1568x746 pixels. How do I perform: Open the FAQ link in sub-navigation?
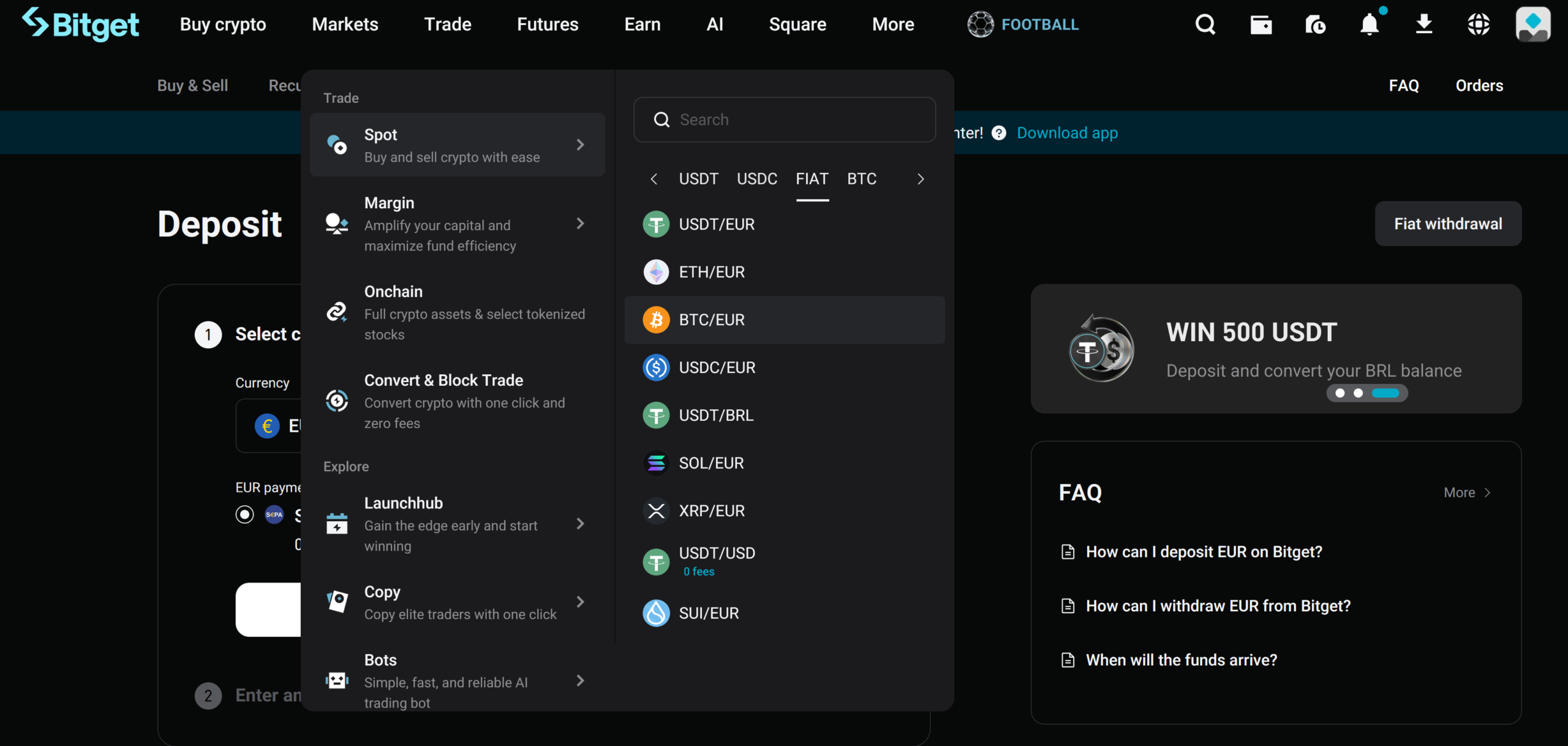click(1404, 85)
